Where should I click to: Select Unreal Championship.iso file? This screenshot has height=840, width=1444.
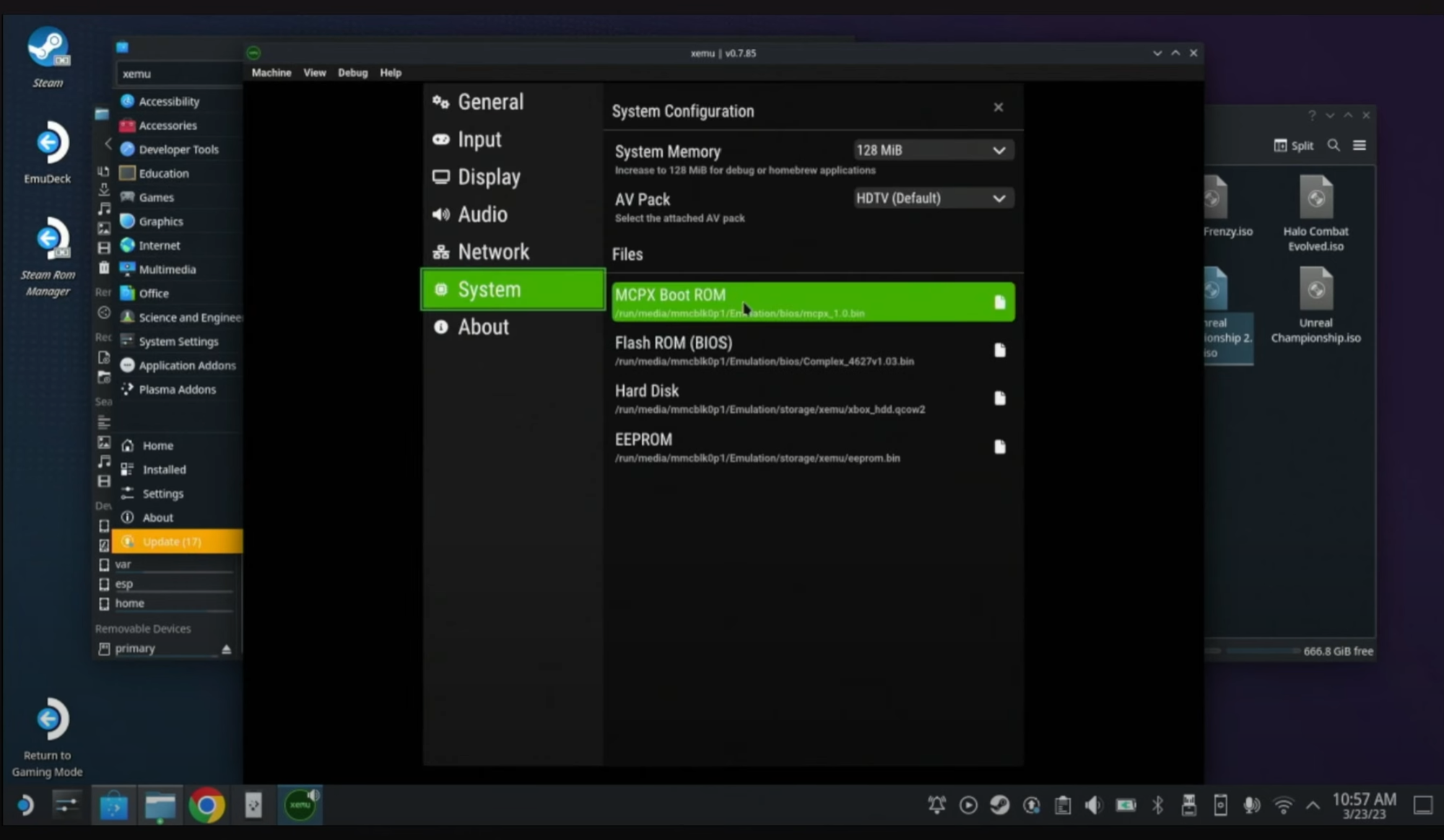(x=1315, y=305)
